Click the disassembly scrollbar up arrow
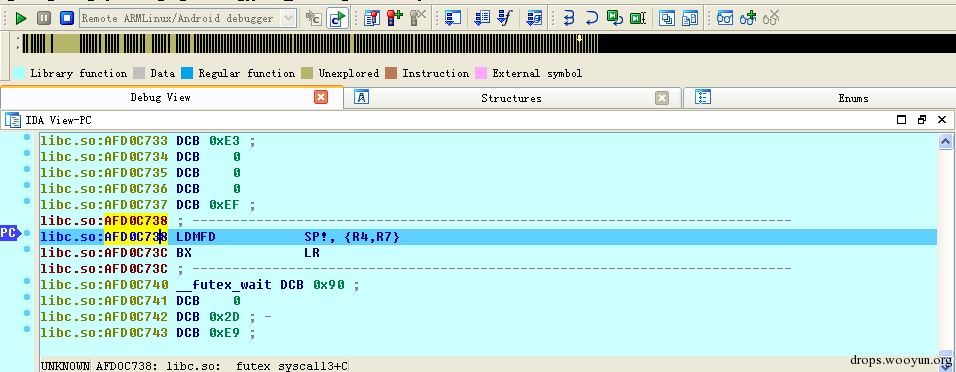This screenshot has width=956, height=372. click(x=945, y=142)
